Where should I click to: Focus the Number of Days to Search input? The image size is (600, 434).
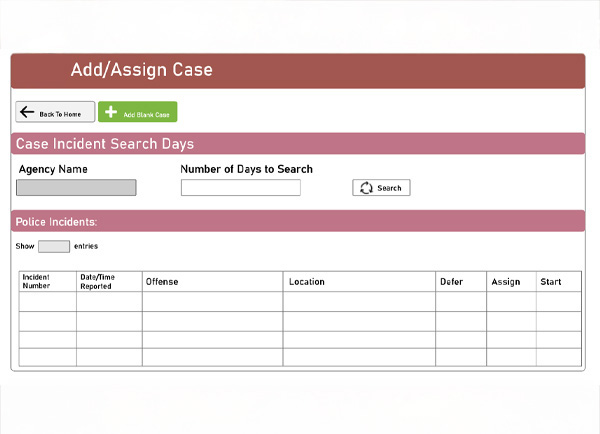(240, 187)
